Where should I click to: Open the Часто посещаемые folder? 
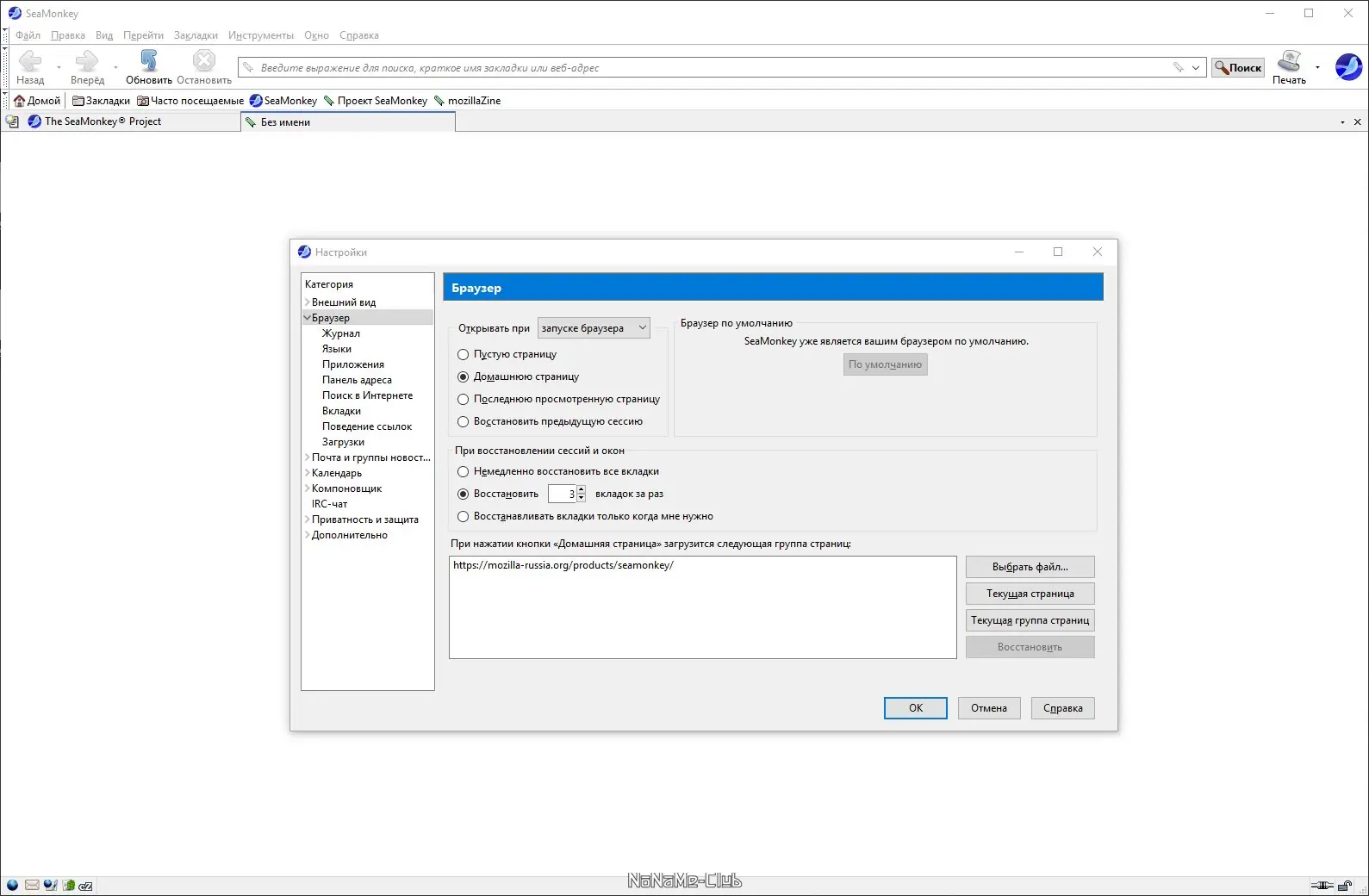(x=190, y=101)
